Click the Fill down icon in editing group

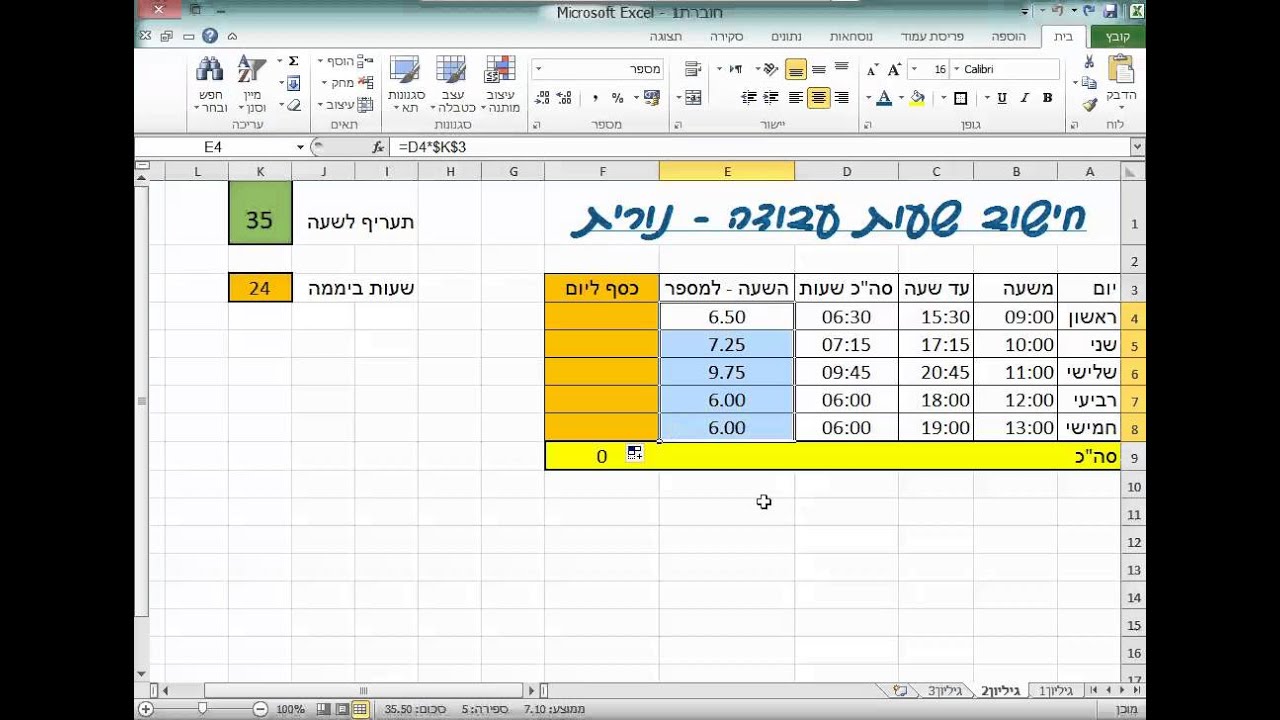pos(293,83)
